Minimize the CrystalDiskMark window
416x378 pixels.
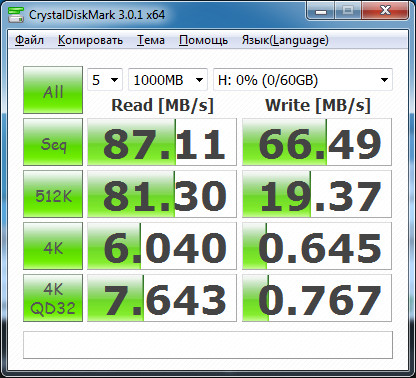[x=321, y=12]
